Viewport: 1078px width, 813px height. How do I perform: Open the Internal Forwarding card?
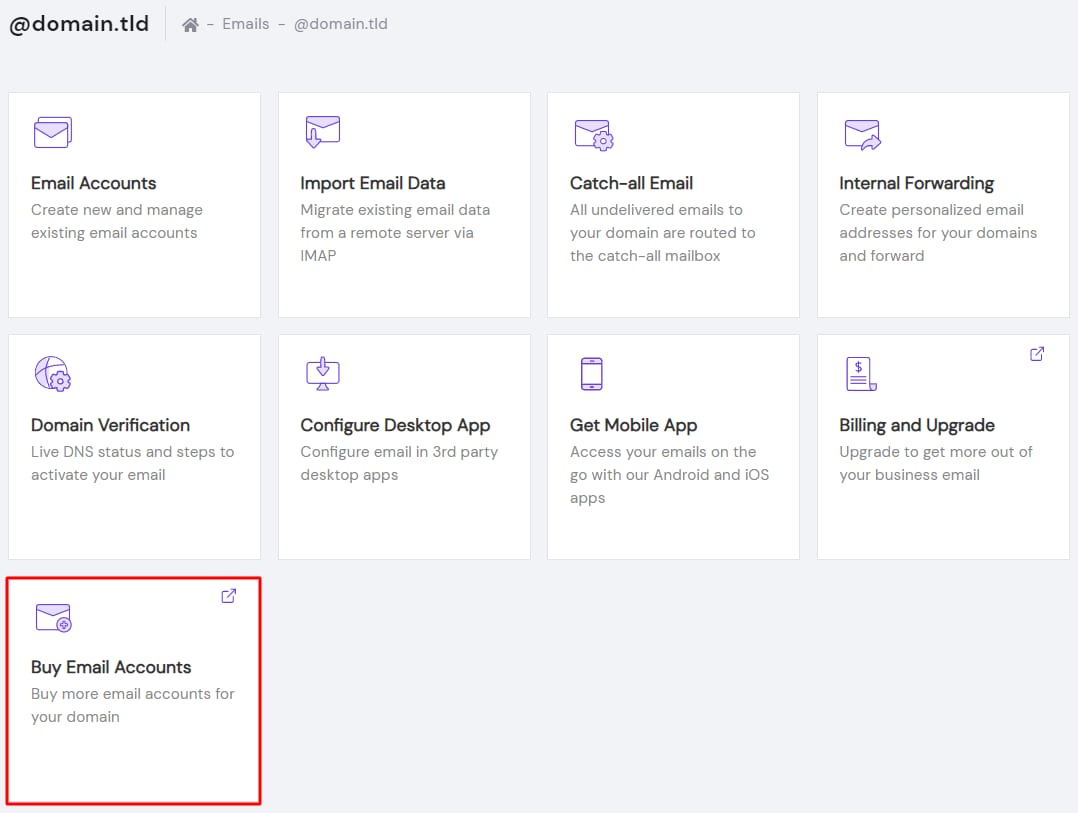click(x=942, y=205)
